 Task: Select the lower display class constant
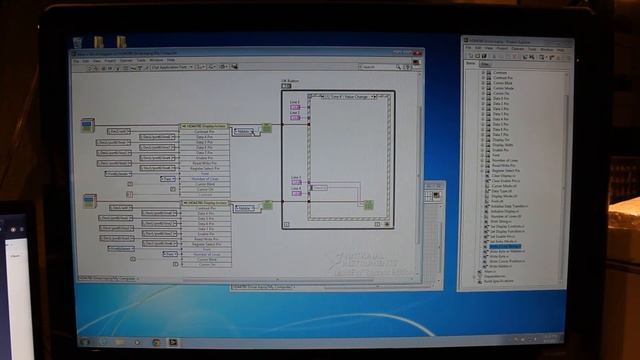[90, 201]
